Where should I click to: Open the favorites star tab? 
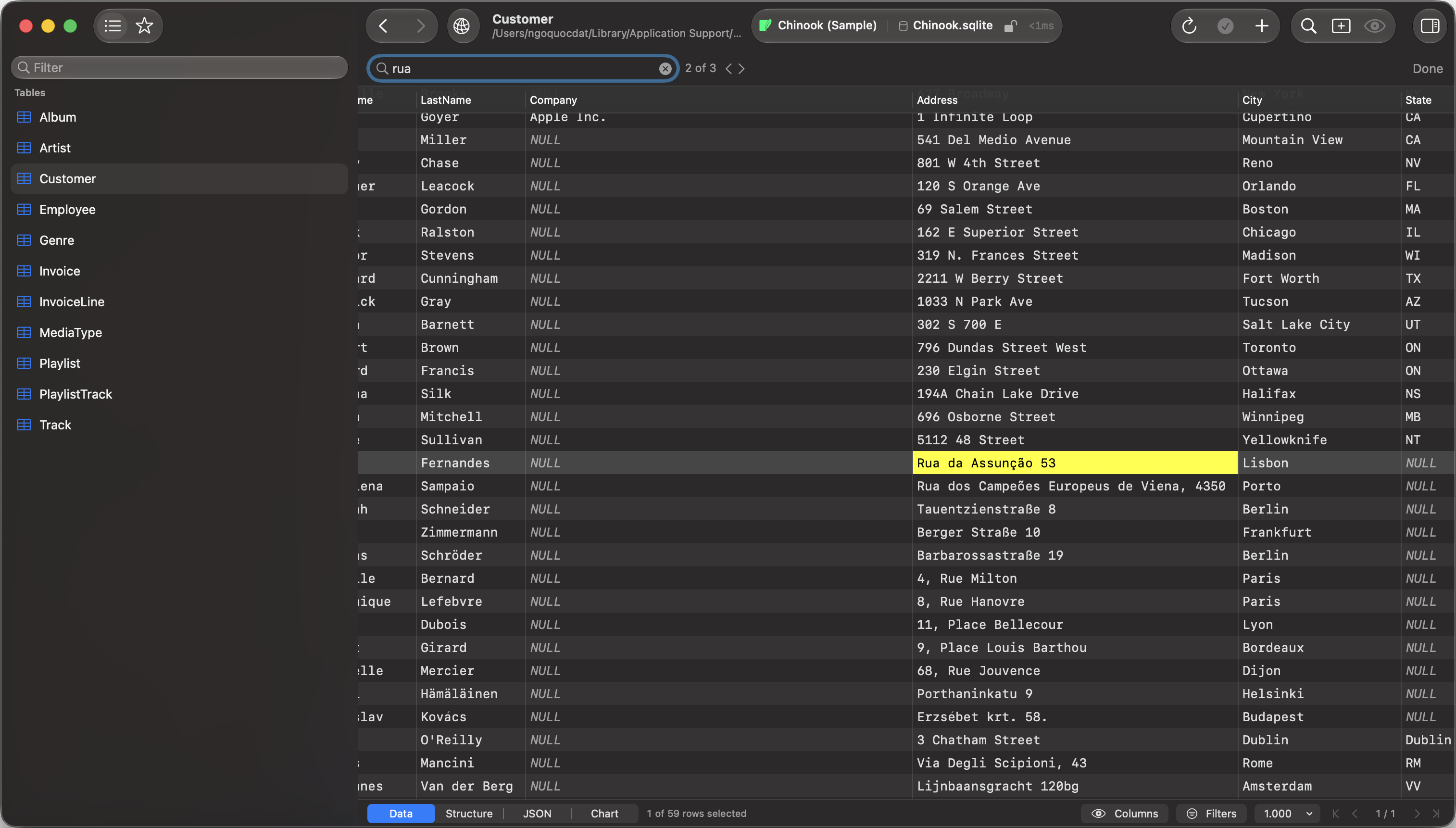click(144, 25)
